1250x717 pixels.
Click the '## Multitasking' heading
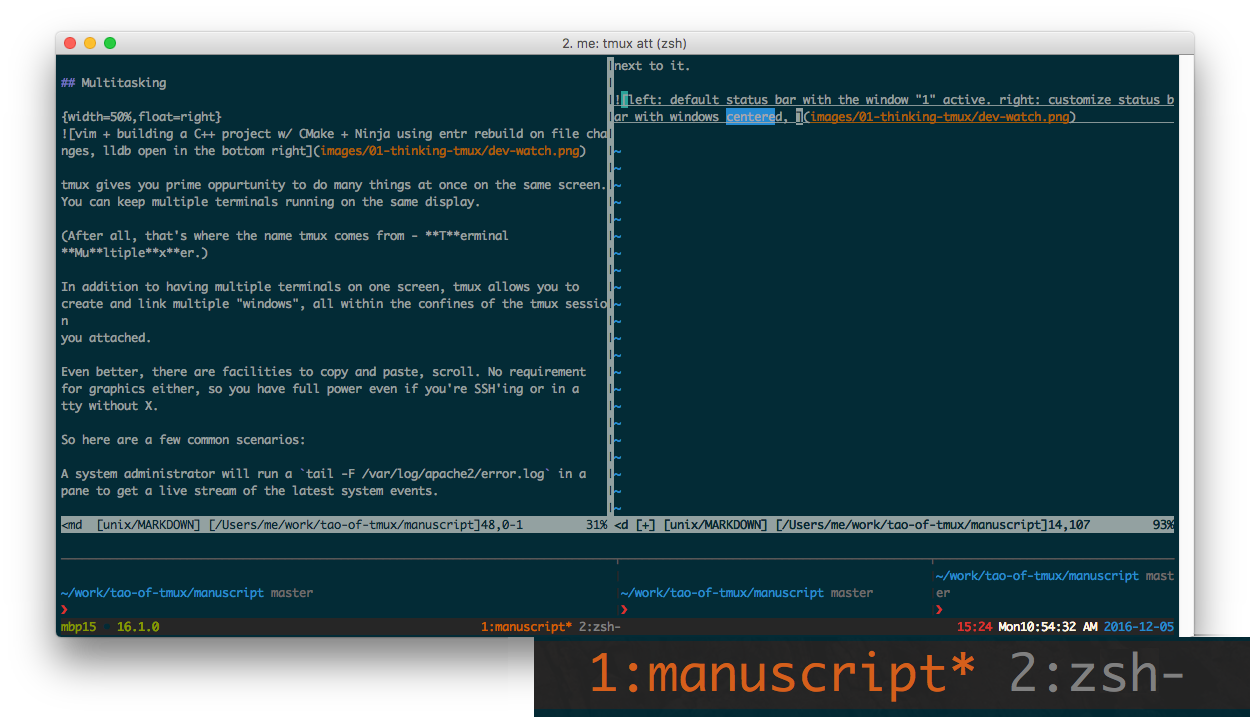(x=113, y=83)
